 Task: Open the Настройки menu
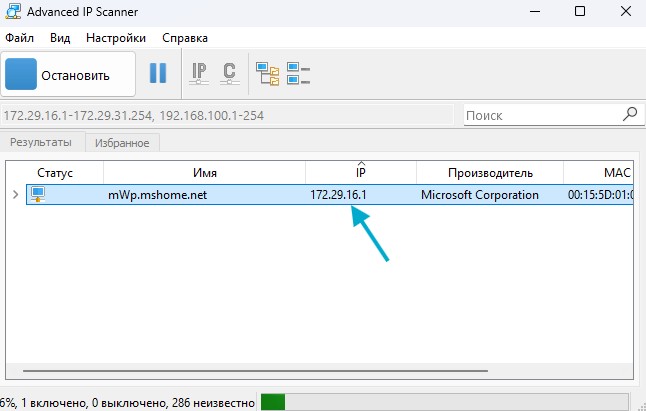pyautogui.click(x=116, y=38)
